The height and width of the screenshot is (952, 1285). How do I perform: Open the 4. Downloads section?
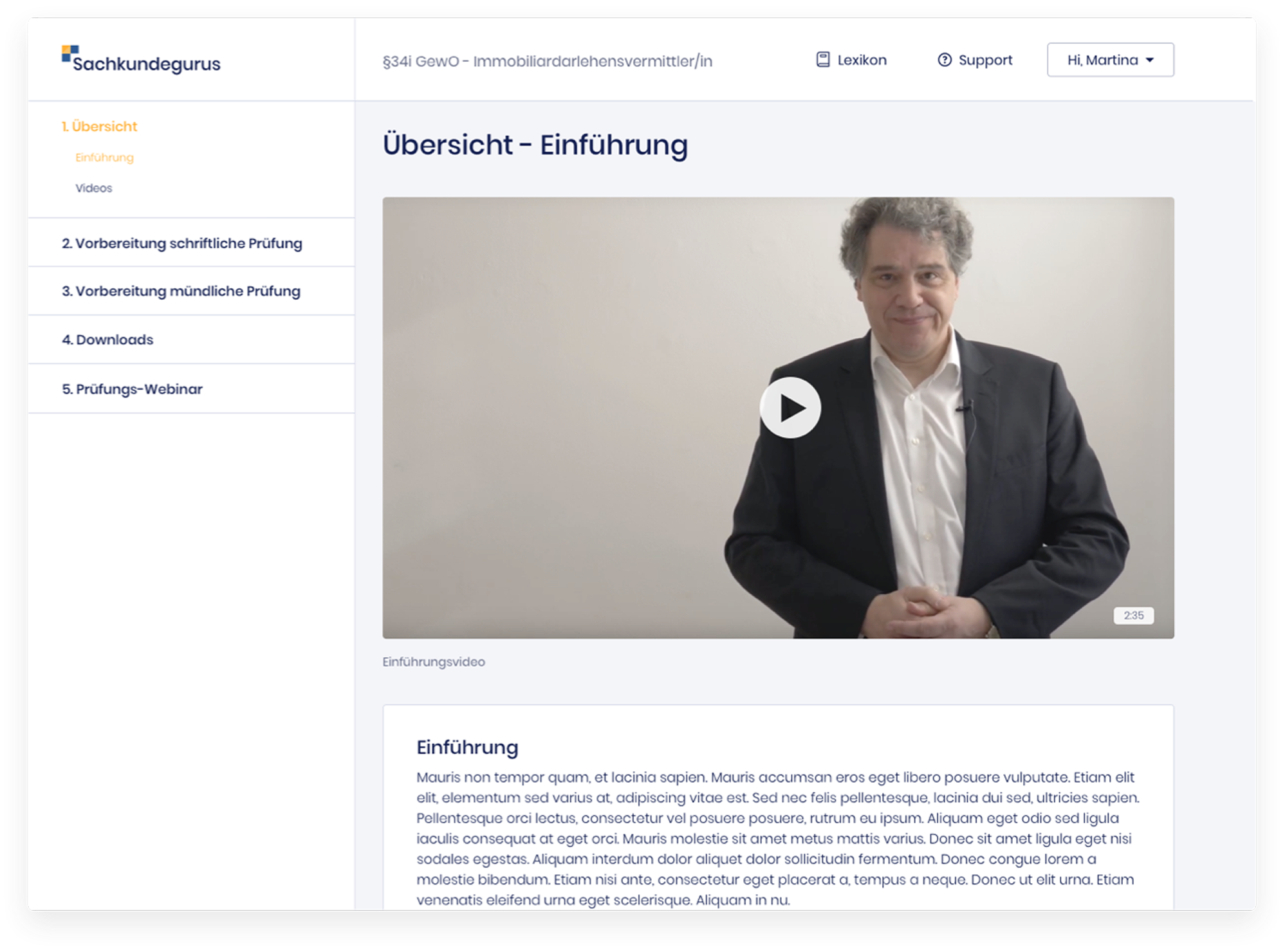[x=191, y=340]
